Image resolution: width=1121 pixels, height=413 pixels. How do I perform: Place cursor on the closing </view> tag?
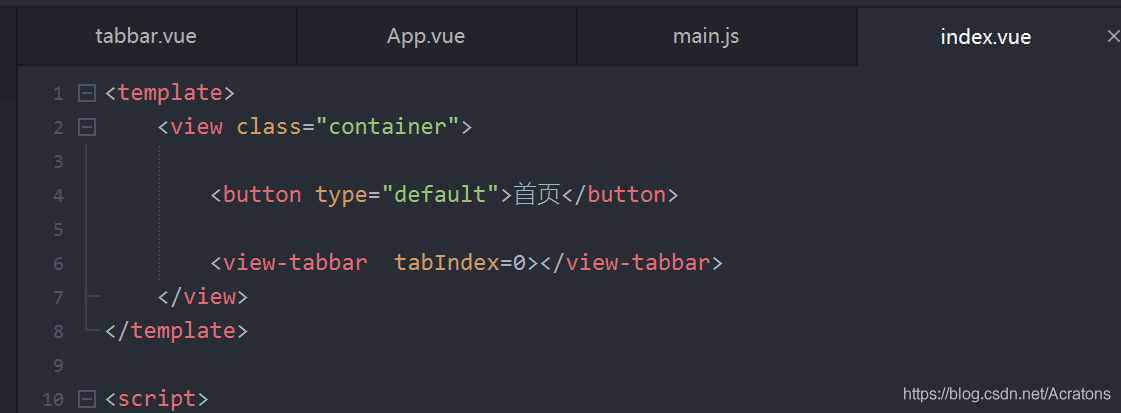click(x=203, y=297)
